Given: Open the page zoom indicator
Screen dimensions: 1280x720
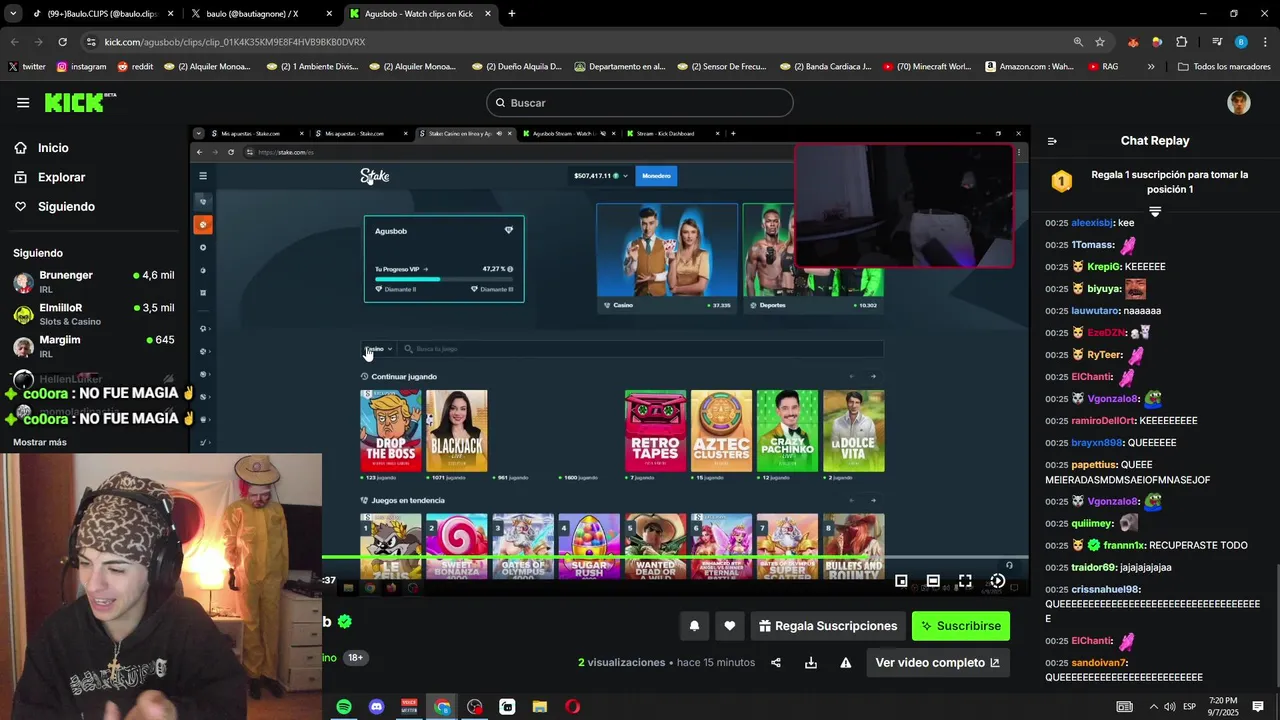Looking at the screenshot, I should tap(1078, 42).
